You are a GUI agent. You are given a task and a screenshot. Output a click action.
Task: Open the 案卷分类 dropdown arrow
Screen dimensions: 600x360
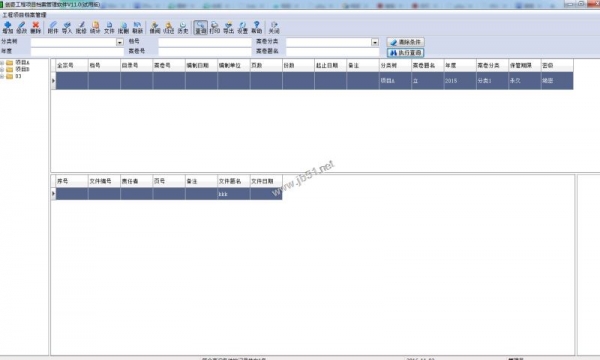tap(375, 42)
